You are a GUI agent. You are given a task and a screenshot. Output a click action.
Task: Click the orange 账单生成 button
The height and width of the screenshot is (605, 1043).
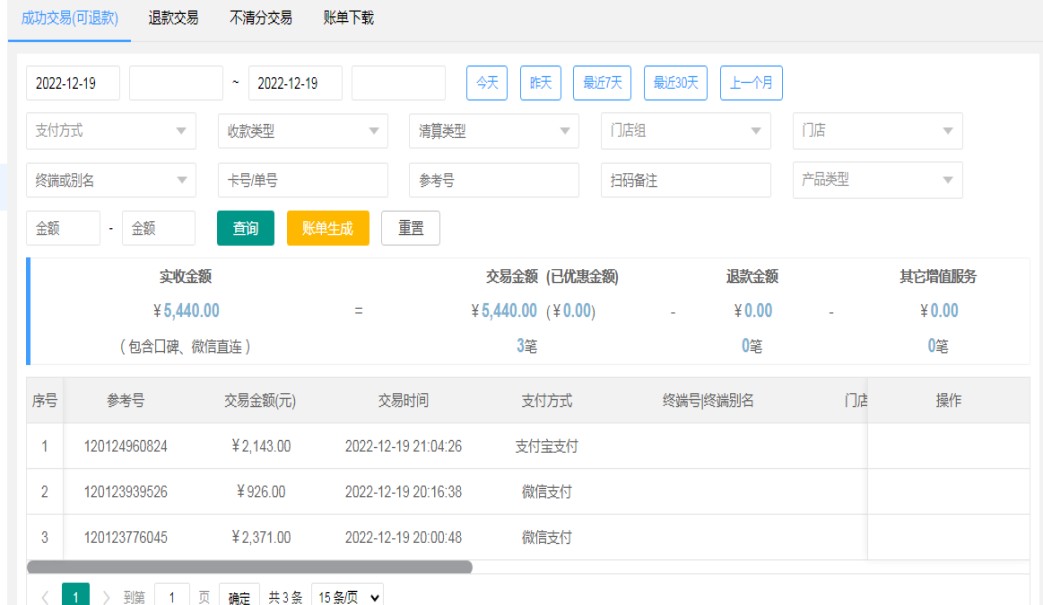(328, 228)
